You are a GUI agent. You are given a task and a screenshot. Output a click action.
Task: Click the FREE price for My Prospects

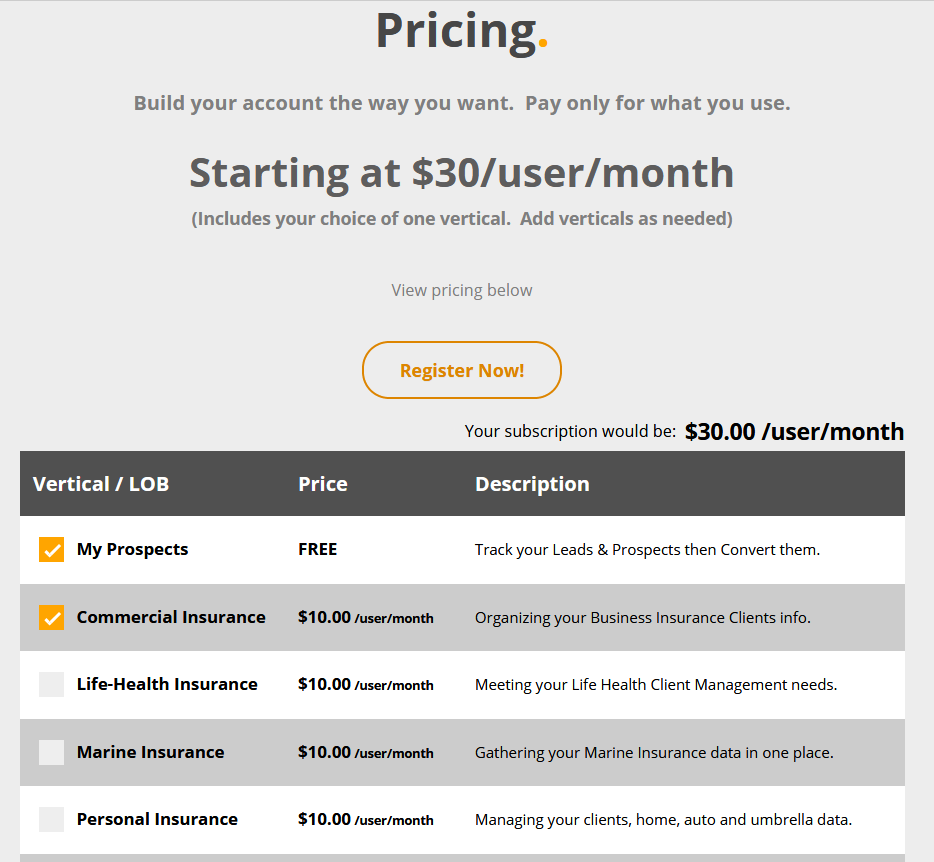(x=318, y=549)
